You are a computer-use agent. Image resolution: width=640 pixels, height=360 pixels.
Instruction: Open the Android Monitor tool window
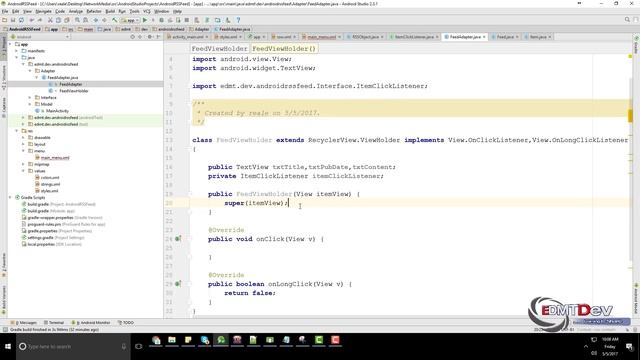pos(91,322)
